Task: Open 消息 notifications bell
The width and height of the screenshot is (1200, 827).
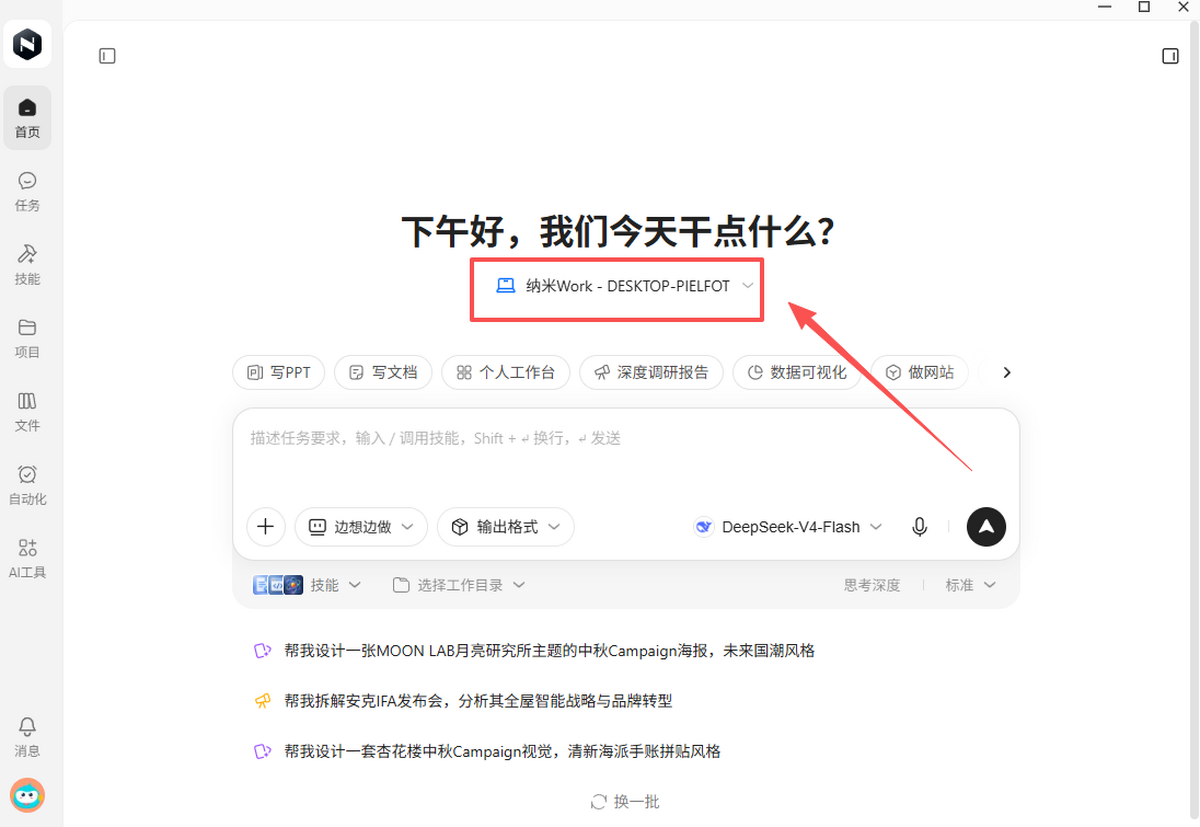Action: click(27, 737)
